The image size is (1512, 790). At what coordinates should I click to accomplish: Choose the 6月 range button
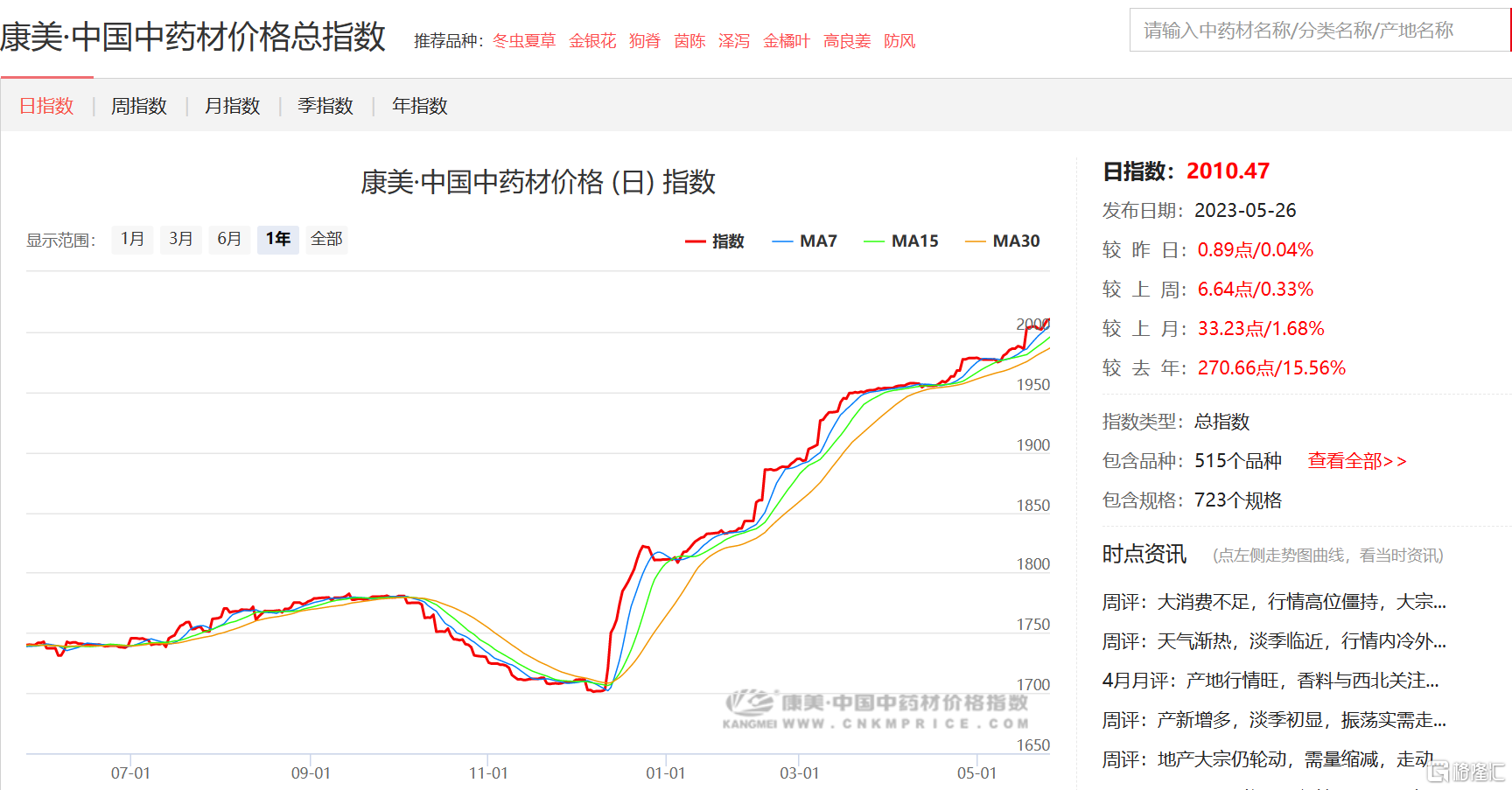click(x=229, y=239)
